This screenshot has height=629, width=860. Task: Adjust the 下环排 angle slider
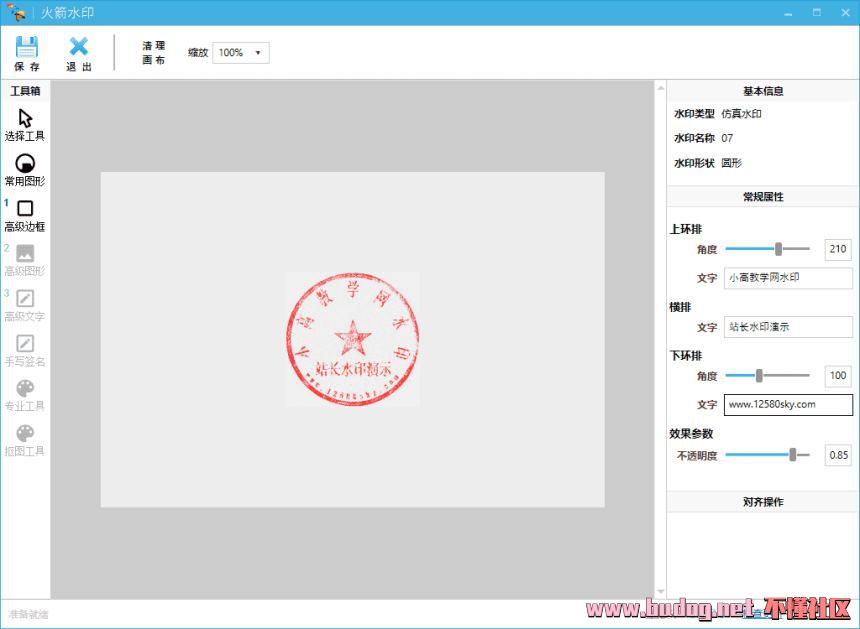click(759, 376)
